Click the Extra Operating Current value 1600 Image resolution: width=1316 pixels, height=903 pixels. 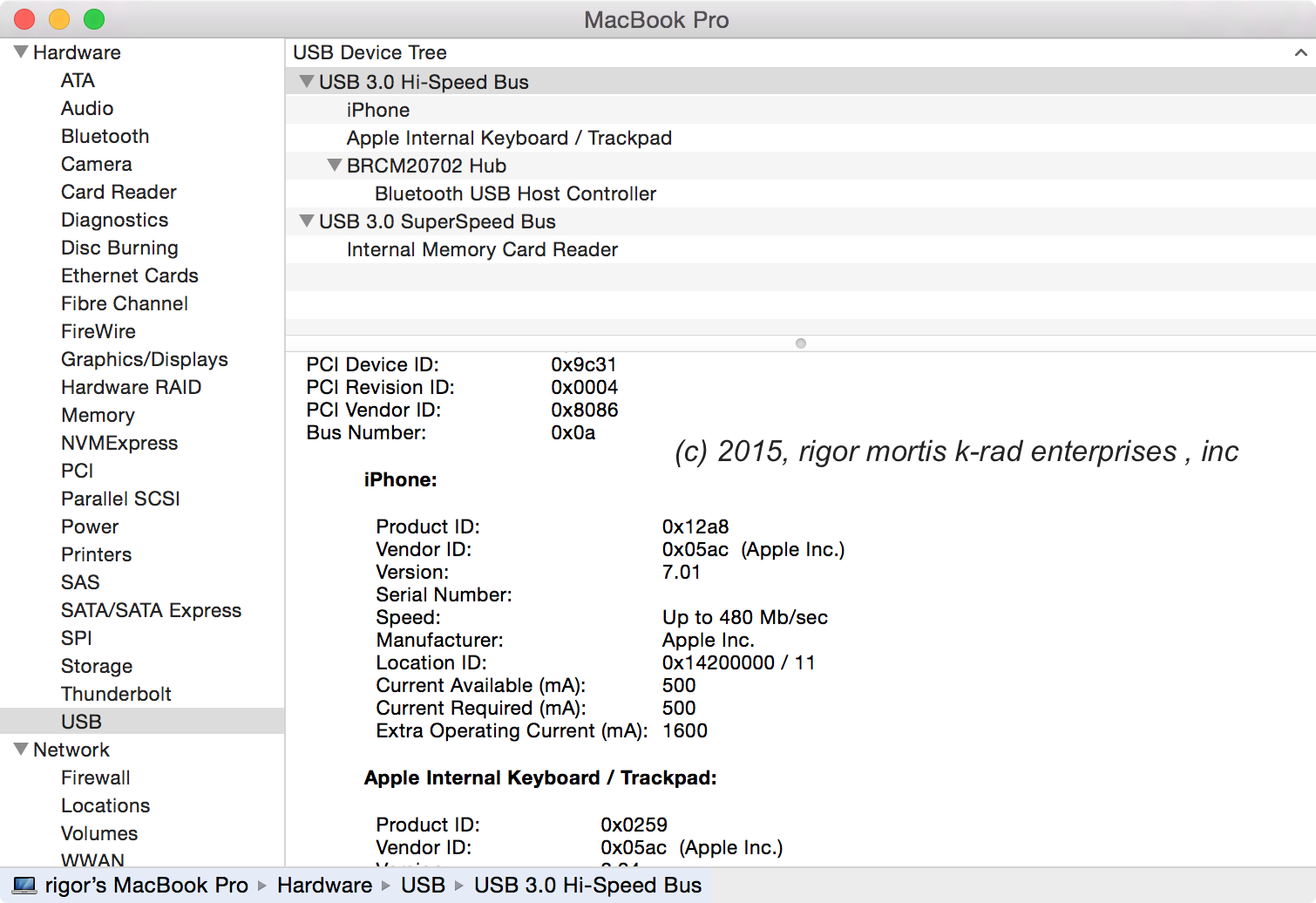(685, 730)
